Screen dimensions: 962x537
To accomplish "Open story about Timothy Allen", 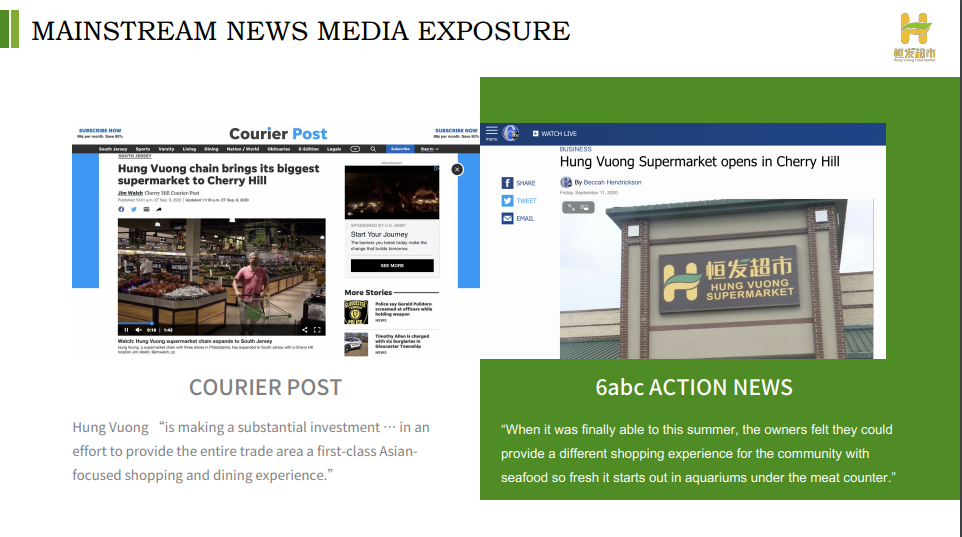I will (x=402, y=341).
